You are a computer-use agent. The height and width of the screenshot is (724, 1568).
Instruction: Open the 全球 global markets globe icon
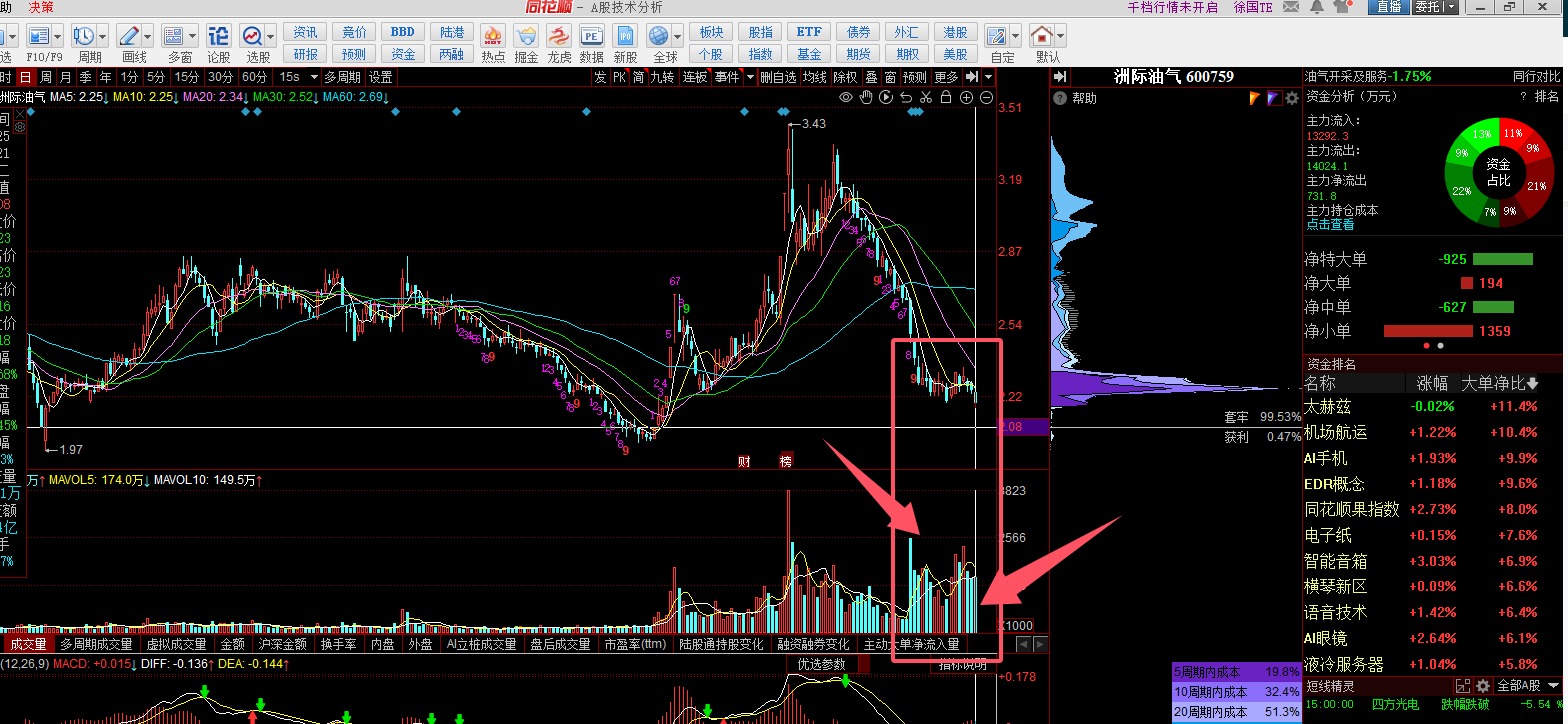coord(658,36)
